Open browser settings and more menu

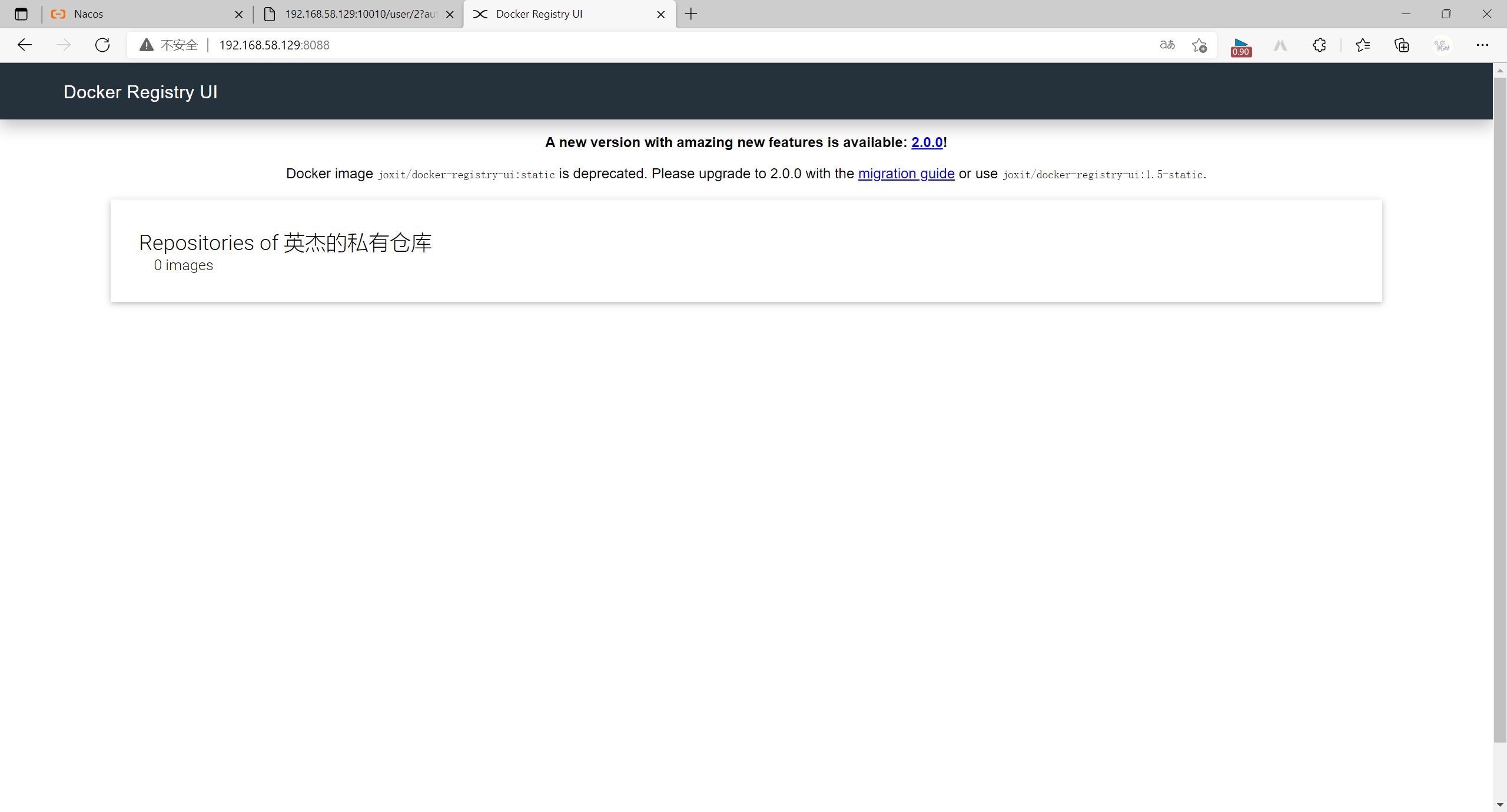tap(1482, 45)
